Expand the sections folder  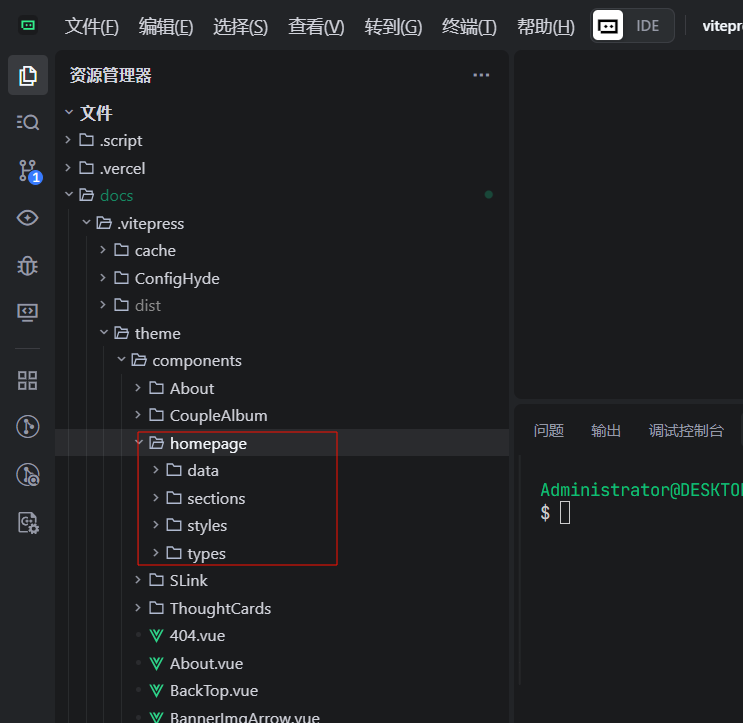click(215, 498)
